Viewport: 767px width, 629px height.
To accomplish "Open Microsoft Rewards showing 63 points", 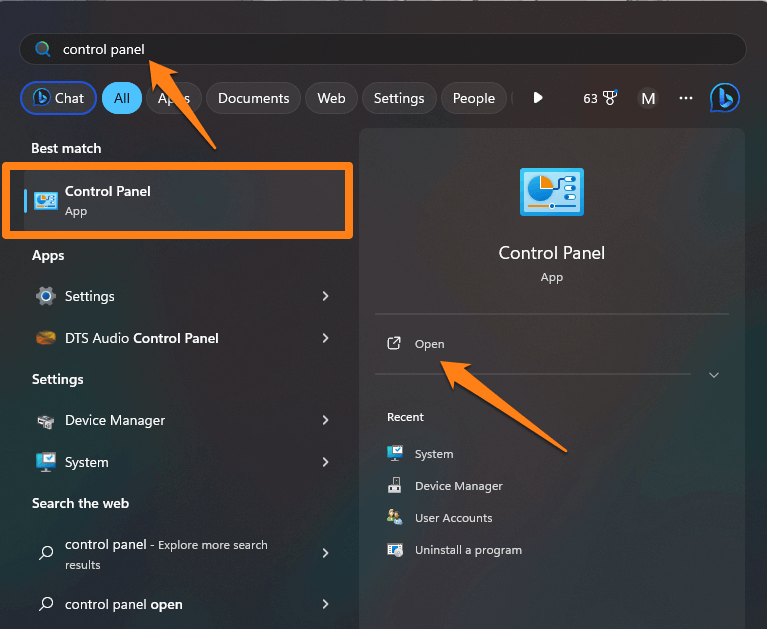I will pyautogui.click(x=600, y=98).
